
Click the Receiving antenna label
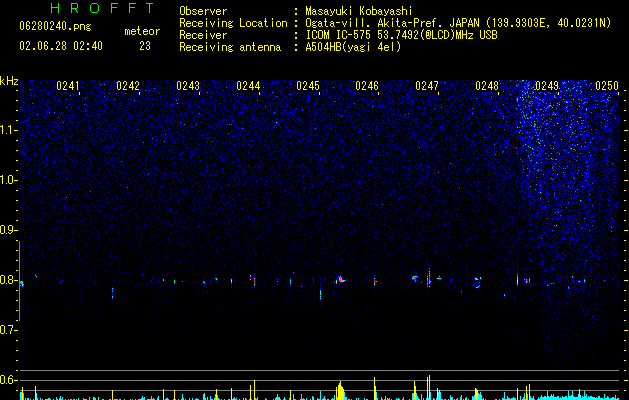click(x=230, y=47)
